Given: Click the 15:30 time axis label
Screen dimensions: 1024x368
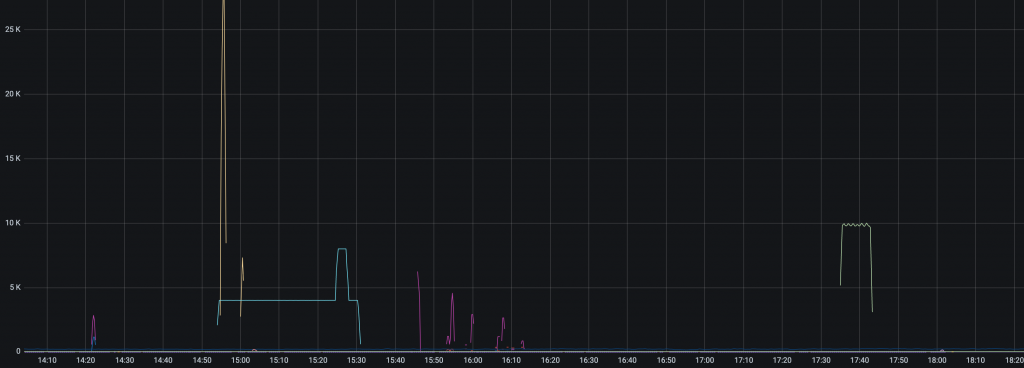Looking at the screenshot, I should 357,360.
